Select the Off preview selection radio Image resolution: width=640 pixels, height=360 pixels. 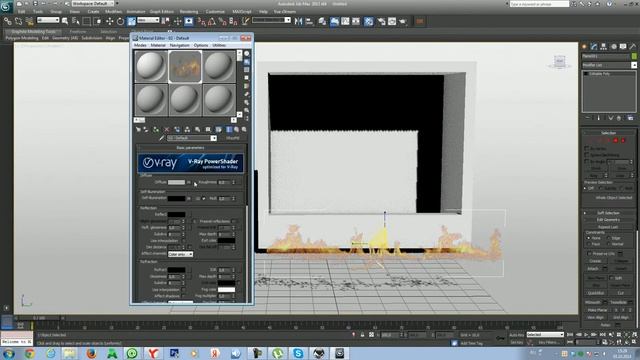586,188
